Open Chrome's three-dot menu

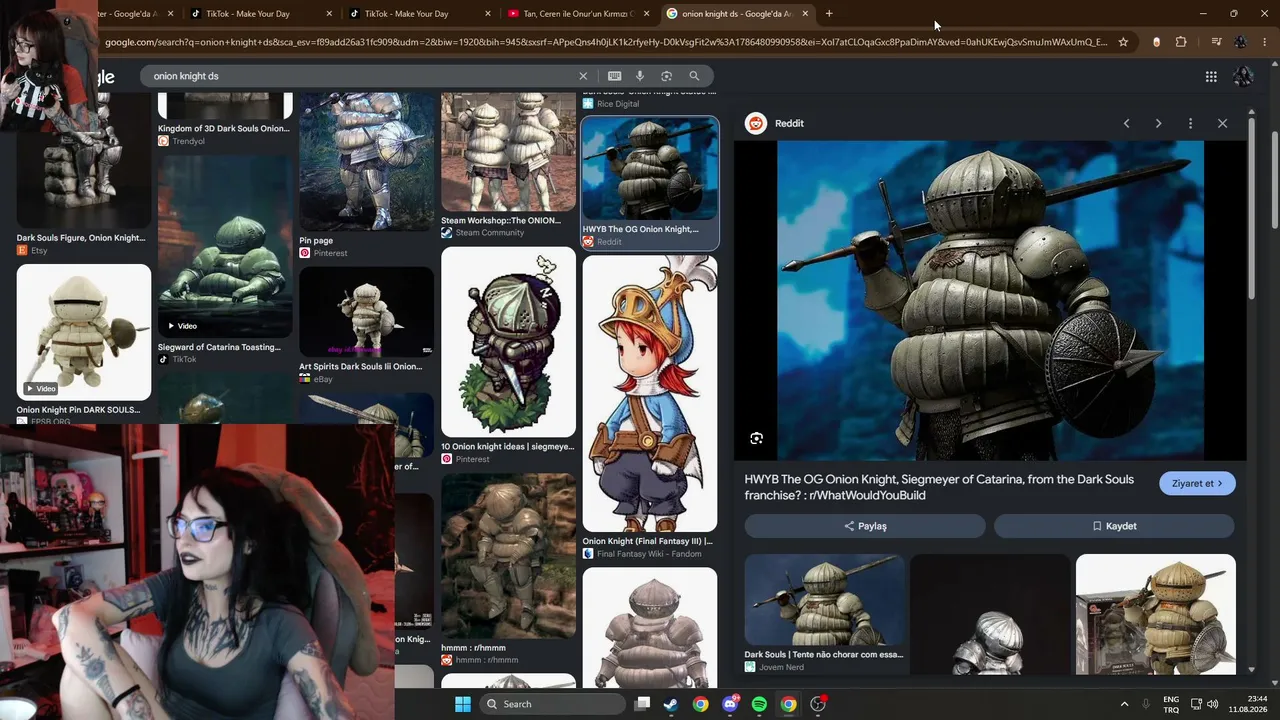pos(1265,42)
